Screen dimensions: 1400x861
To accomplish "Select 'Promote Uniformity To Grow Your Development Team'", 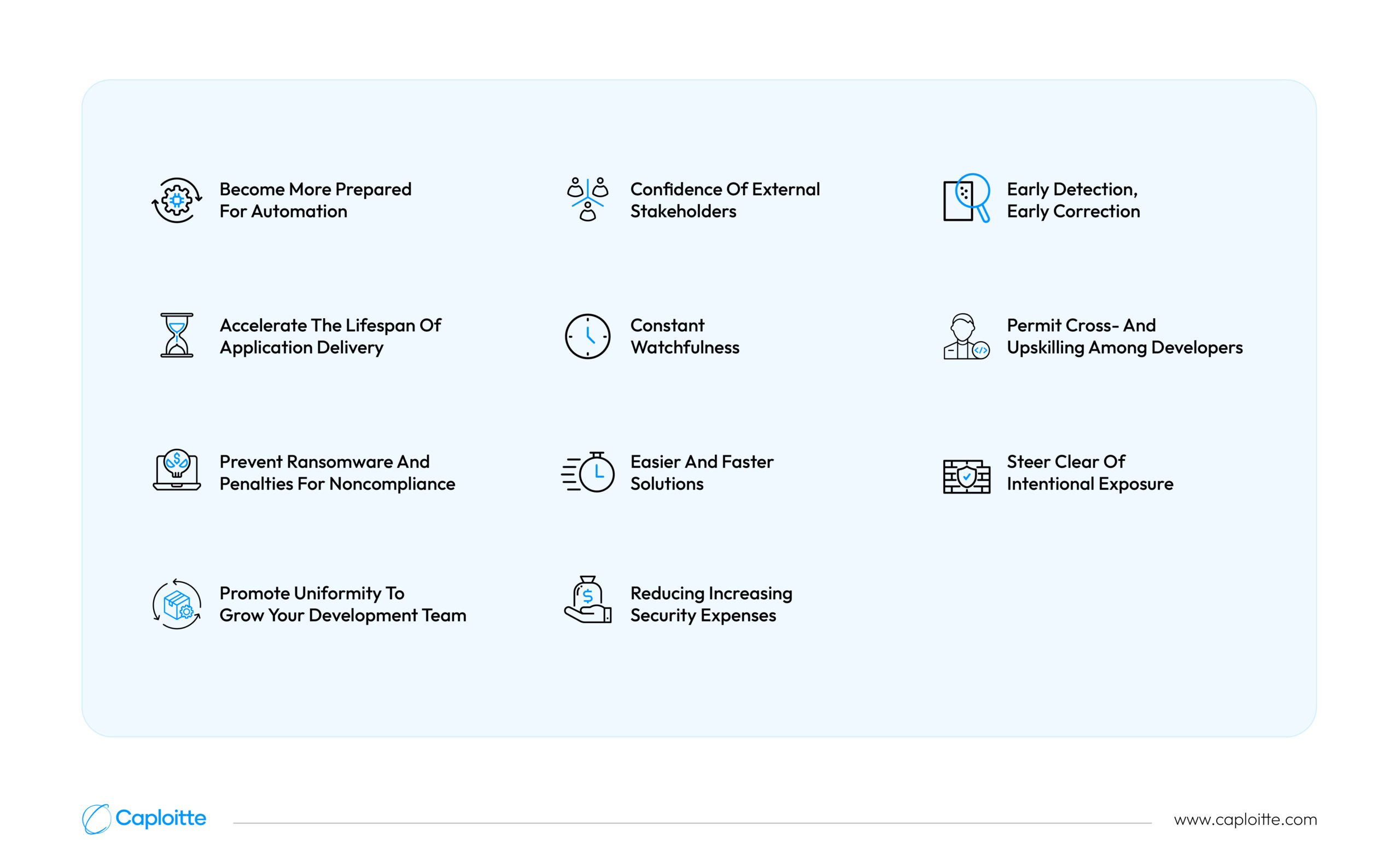I will [x=342, y=604].
